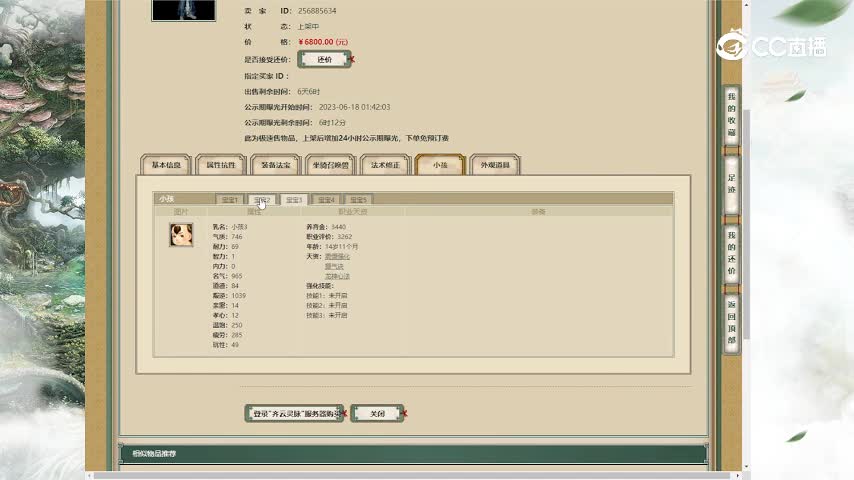Click the CC直播 logo
This screenshot has height=480, width=854.
[x=770, y=46]
